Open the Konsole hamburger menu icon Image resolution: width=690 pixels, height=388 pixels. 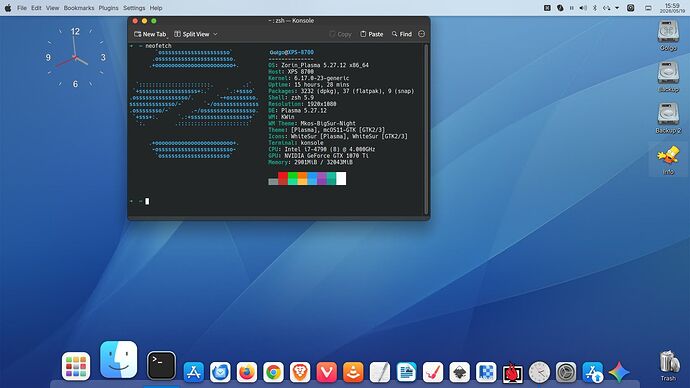coord(422,34)
